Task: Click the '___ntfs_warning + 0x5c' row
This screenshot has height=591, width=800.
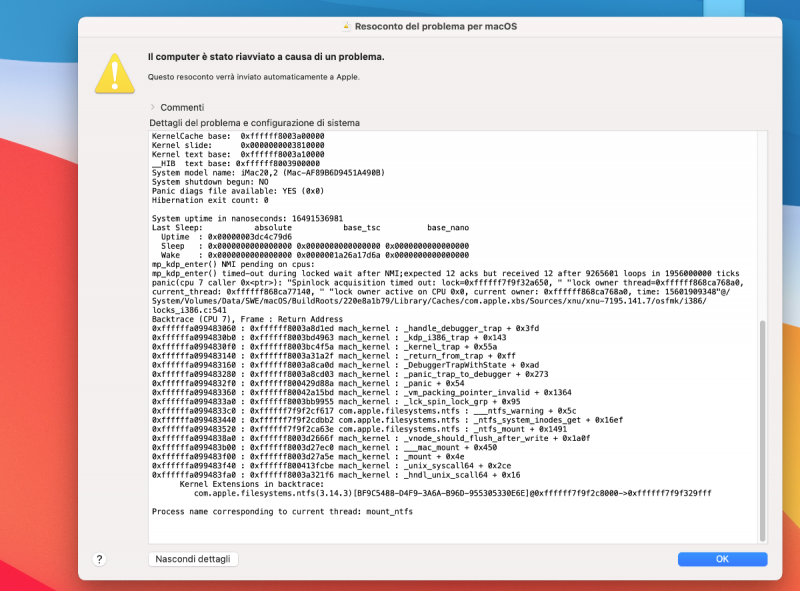Action: pyautogui.click(x=364, y=411)
